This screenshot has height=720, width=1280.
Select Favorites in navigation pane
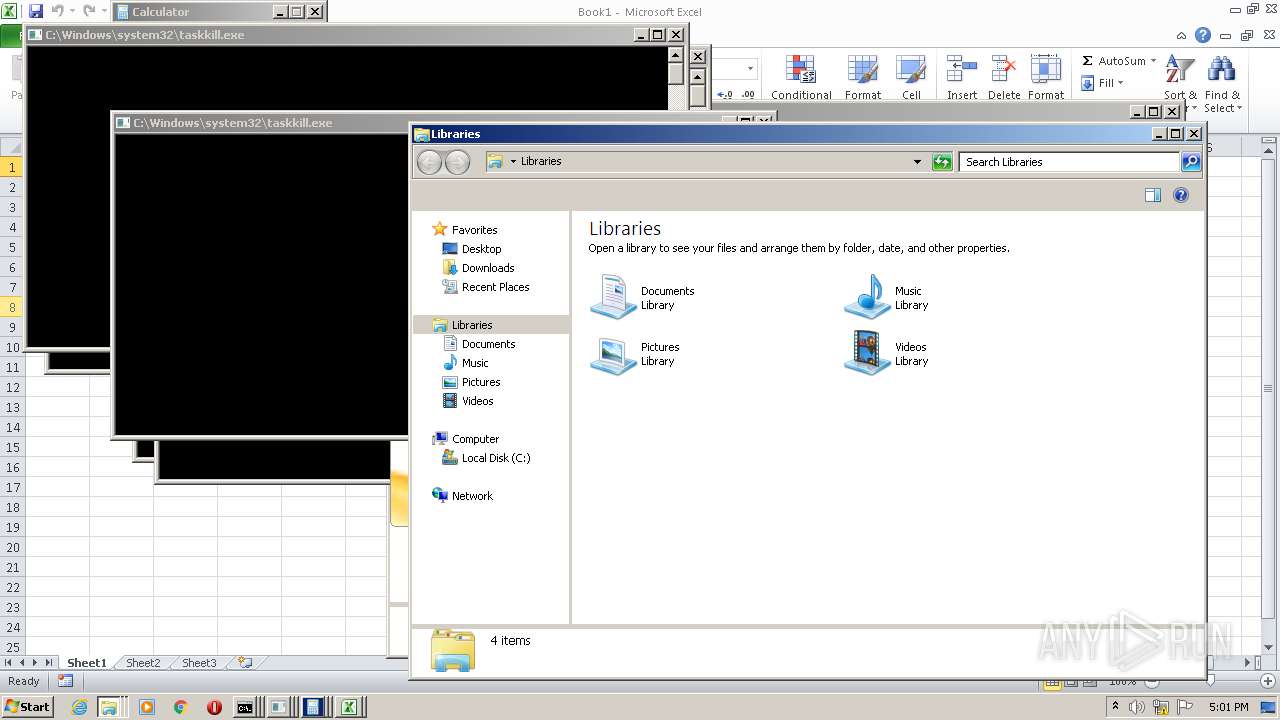coord(474,230)
